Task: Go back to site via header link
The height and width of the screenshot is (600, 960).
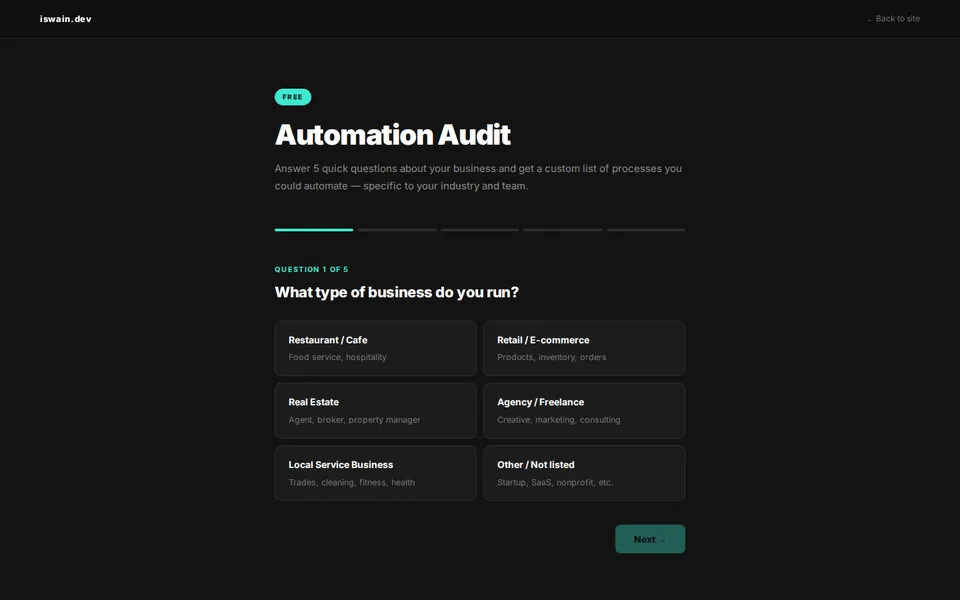Action: pyautogui.click(x=893, y=19)
